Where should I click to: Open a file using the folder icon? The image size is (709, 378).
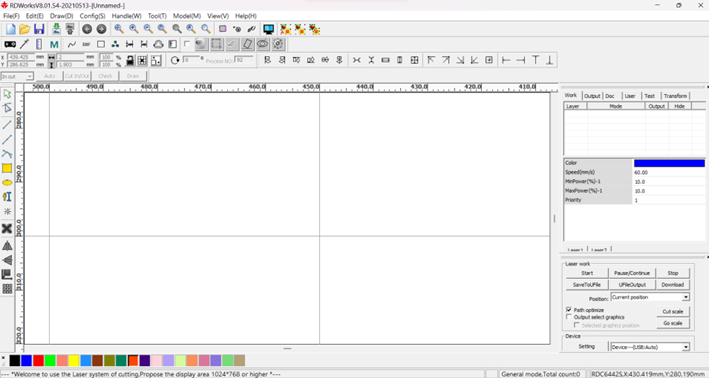(x=24, y=29)
